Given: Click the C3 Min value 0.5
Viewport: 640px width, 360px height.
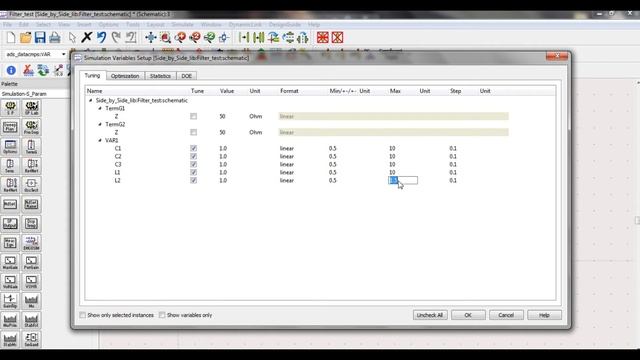Looking at the screenshot, I should point(333,164).
